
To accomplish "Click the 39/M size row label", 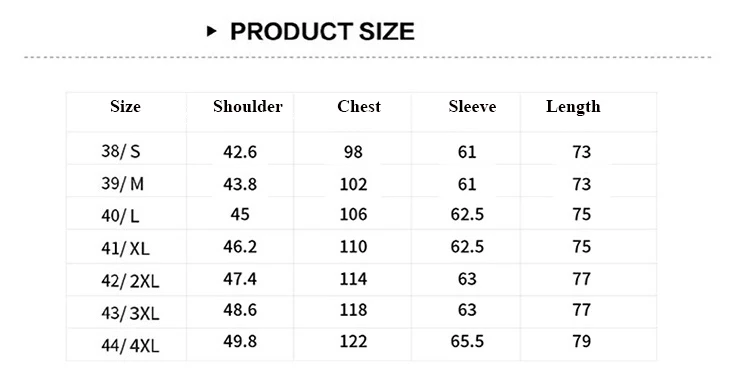I will (122, 183).
